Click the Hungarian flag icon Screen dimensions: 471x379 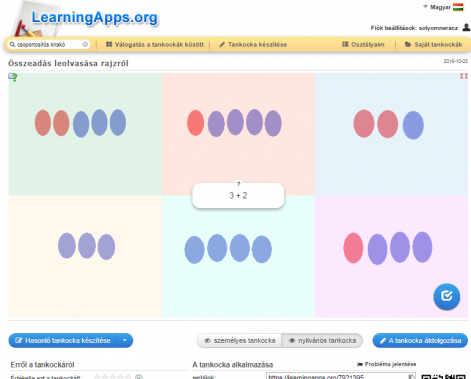click(458, 7)
